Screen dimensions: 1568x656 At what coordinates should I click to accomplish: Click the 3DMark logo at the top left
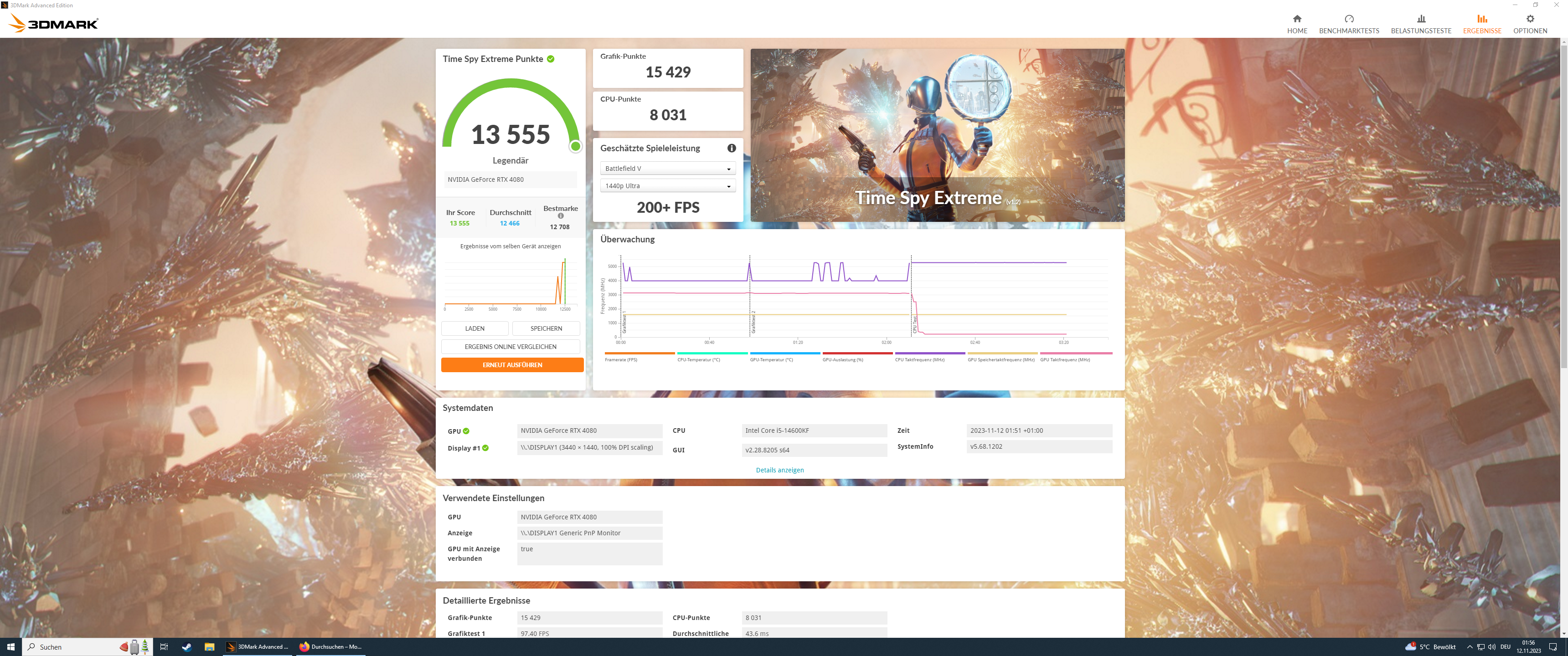(54, 23)
